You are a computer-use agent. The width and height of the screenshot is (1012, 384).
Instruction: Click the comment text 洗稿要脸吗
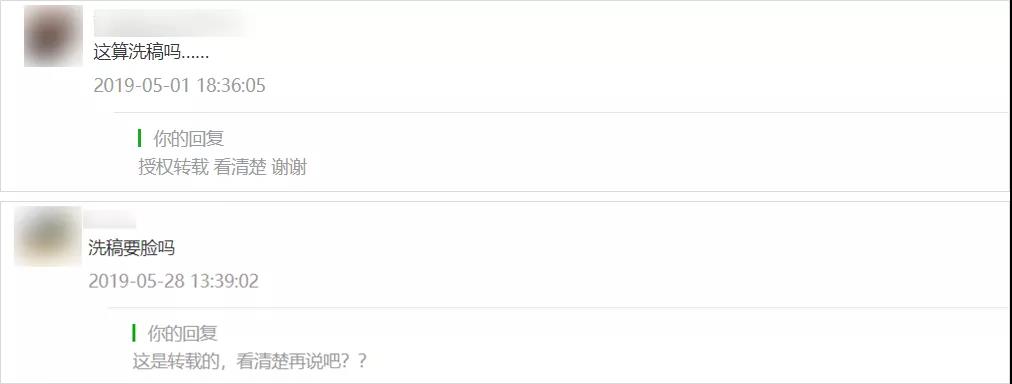coord(132,248)
